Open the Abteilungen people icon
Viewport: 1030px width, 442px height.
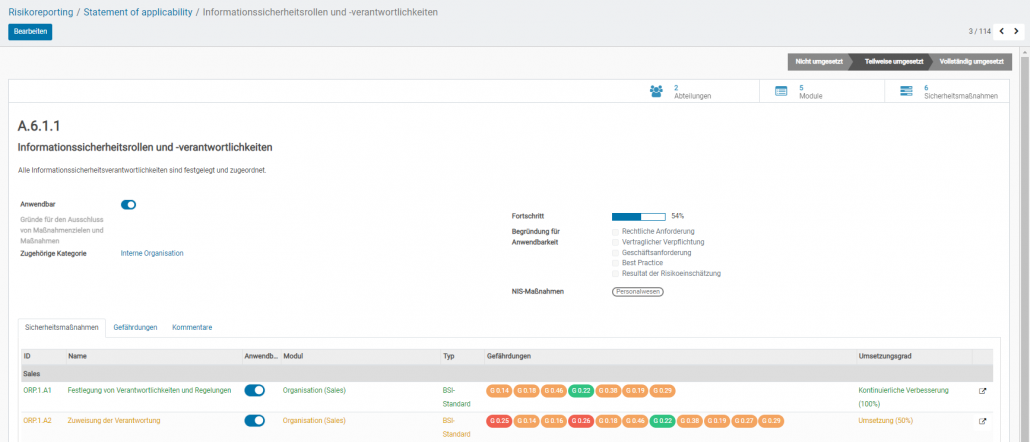[x=656, y=91]
